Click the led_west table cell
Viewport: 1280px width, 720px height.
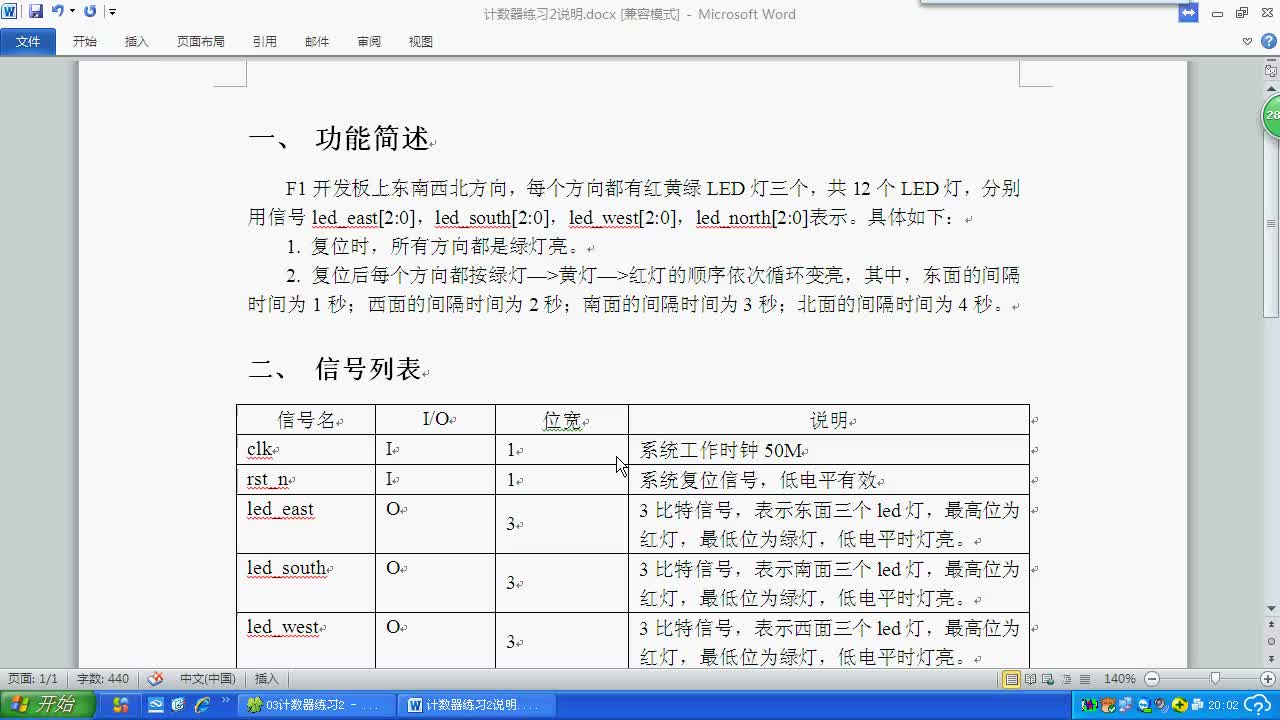306,640
